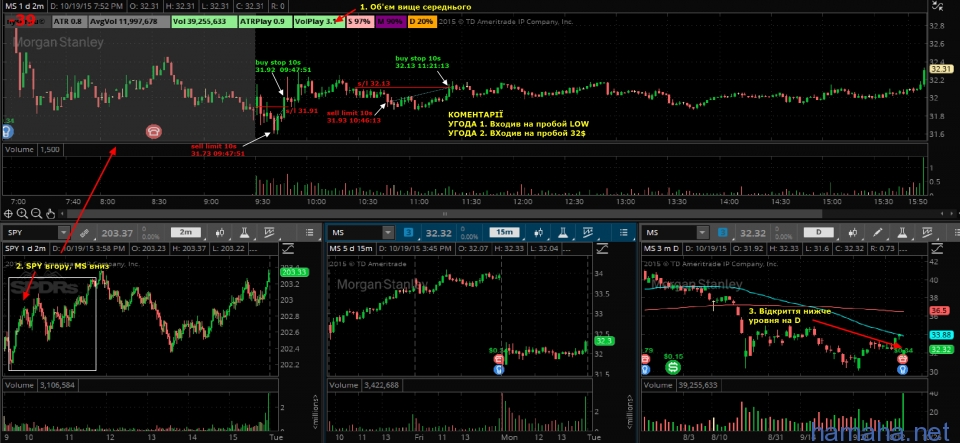Toggle price axis scale icon in MS daily chart
This screenshot has height=443, width=960.
point(937,248)
